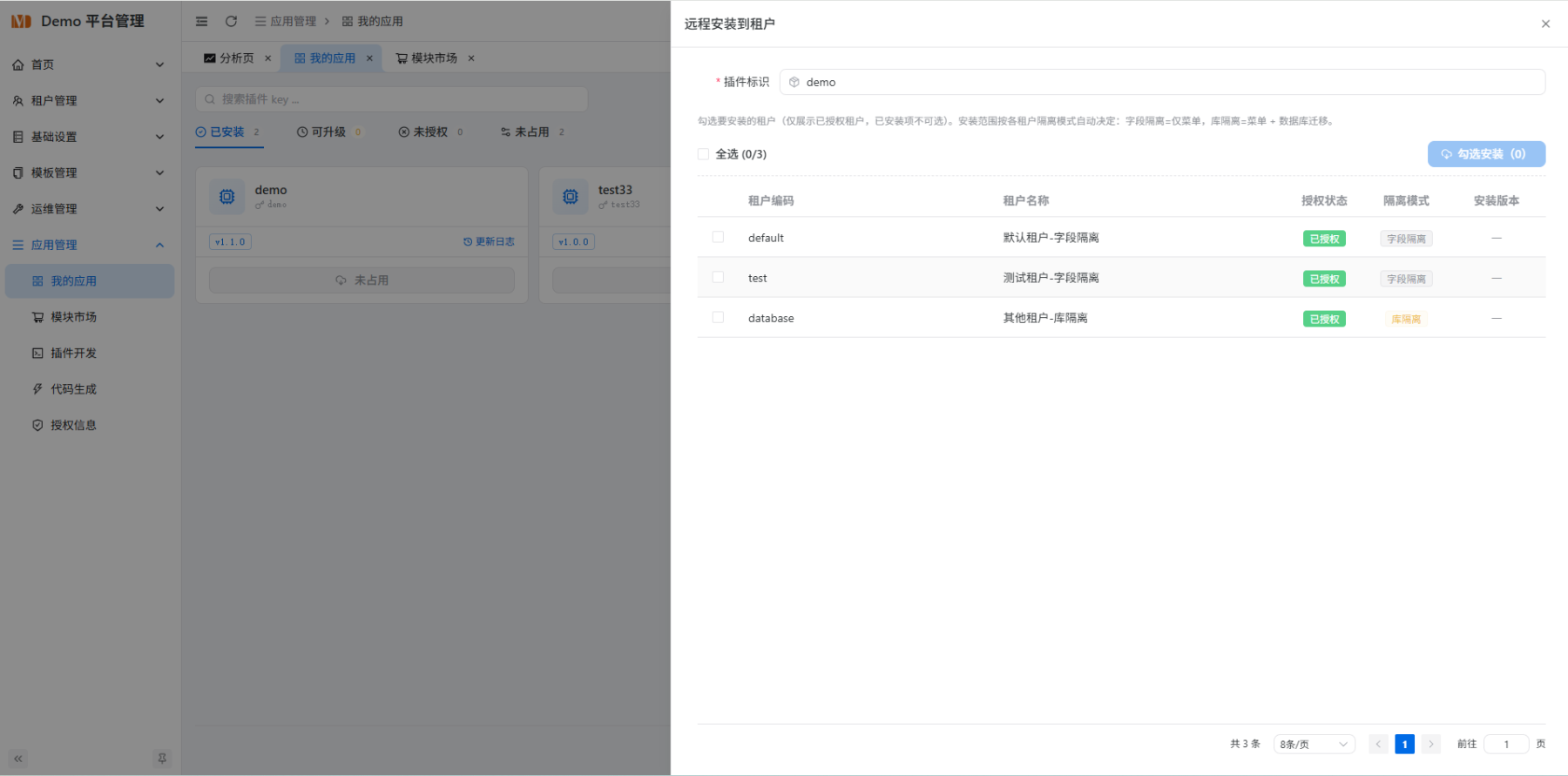Go to next page arrow
The image size is (1568, 776).
pyautogui.click(x=1430, y=744)
